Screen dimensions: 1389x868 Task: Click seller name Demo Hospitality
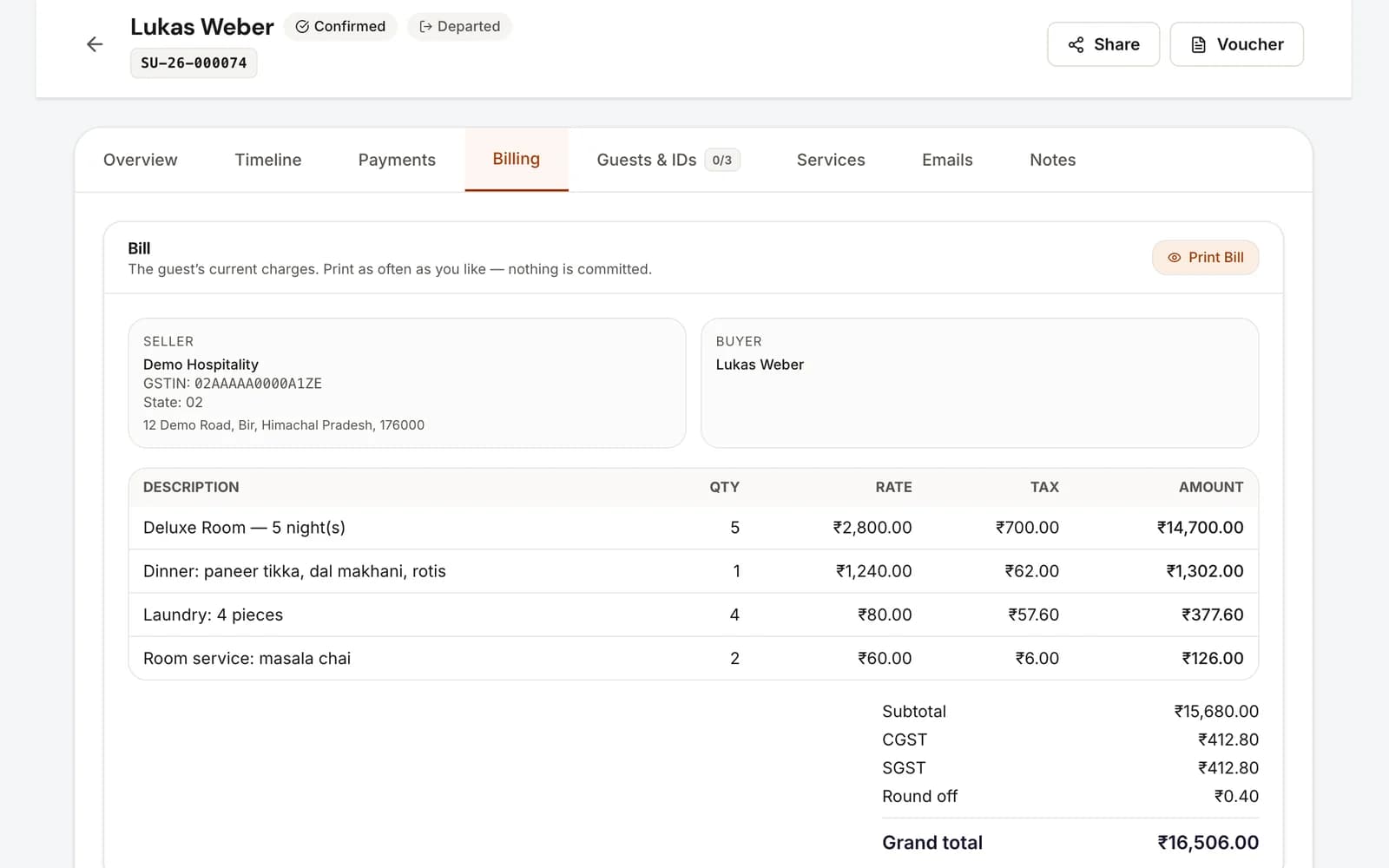click(x=201, y=365)
